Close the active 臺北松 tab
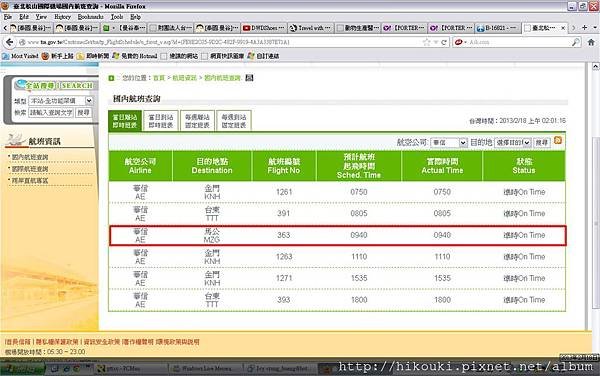 563,28
